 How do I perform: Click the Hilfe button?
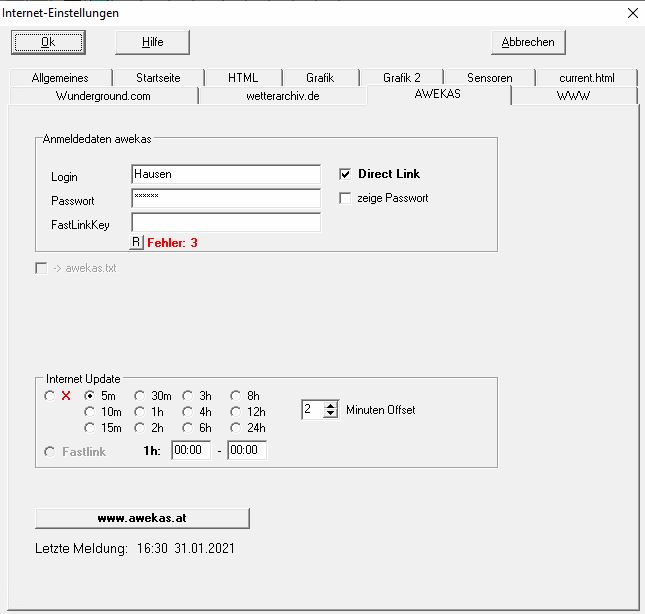152,42
